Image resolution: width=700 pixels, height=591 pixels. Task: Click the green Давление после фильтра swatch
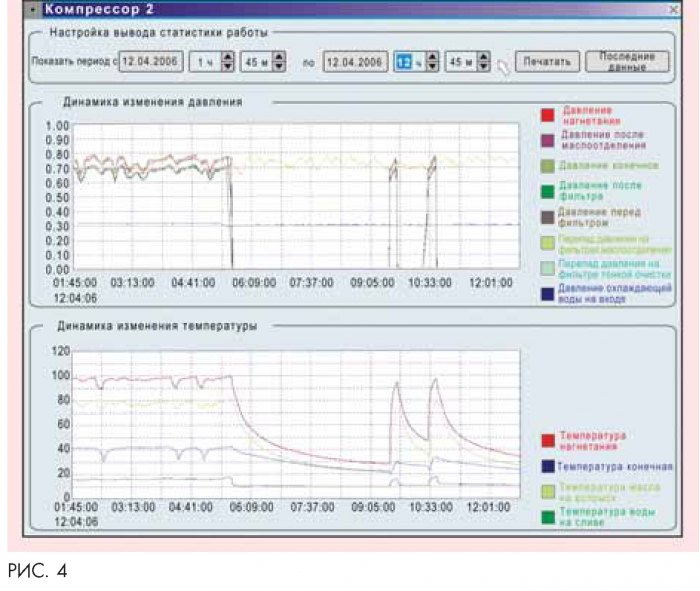coord(546,190)
